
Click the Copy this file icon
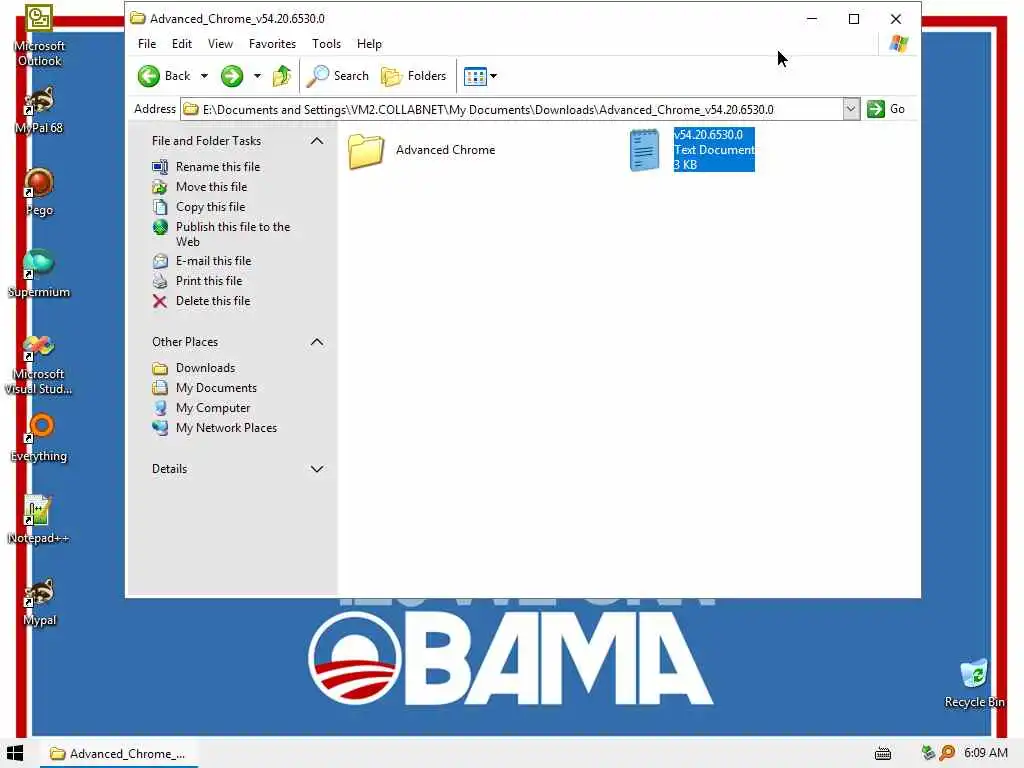160,207
